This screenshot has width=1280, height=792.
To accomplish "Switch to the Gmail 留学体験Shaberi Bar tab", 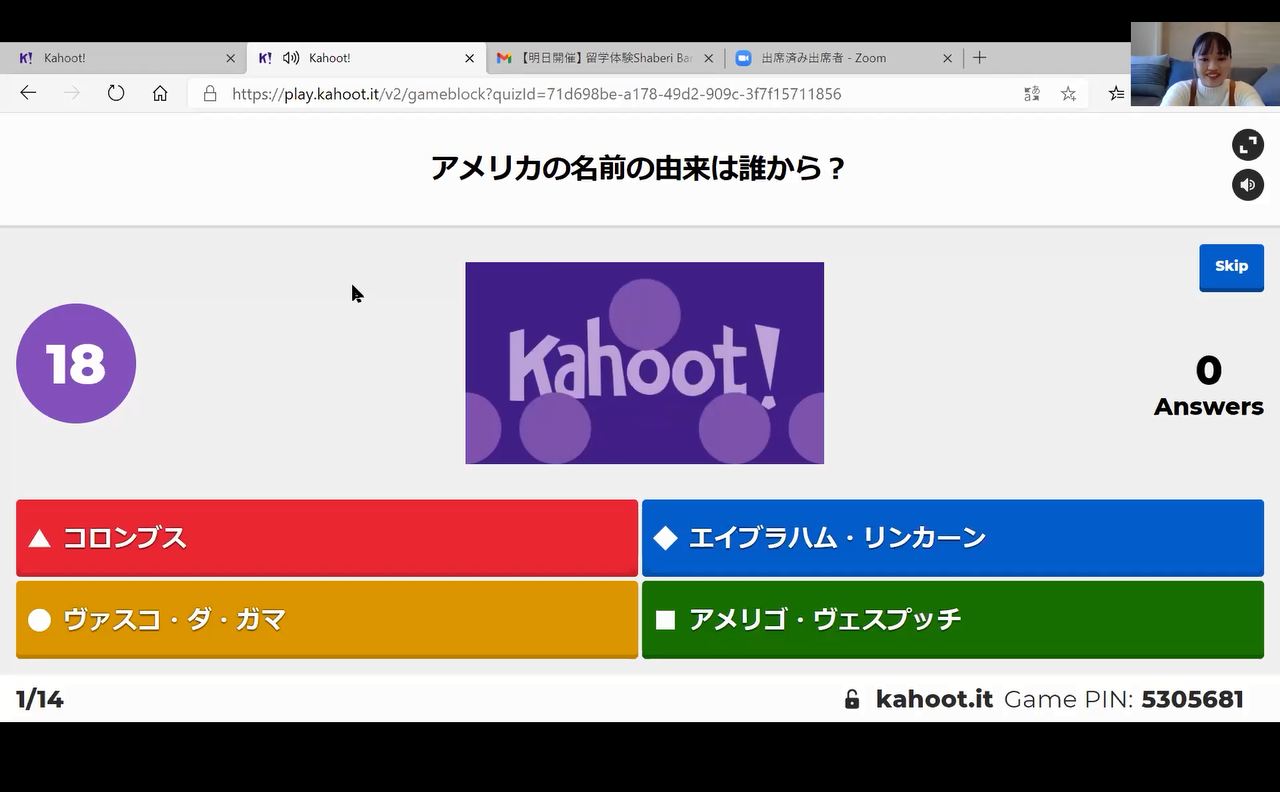I will click(x=604, y=58).
